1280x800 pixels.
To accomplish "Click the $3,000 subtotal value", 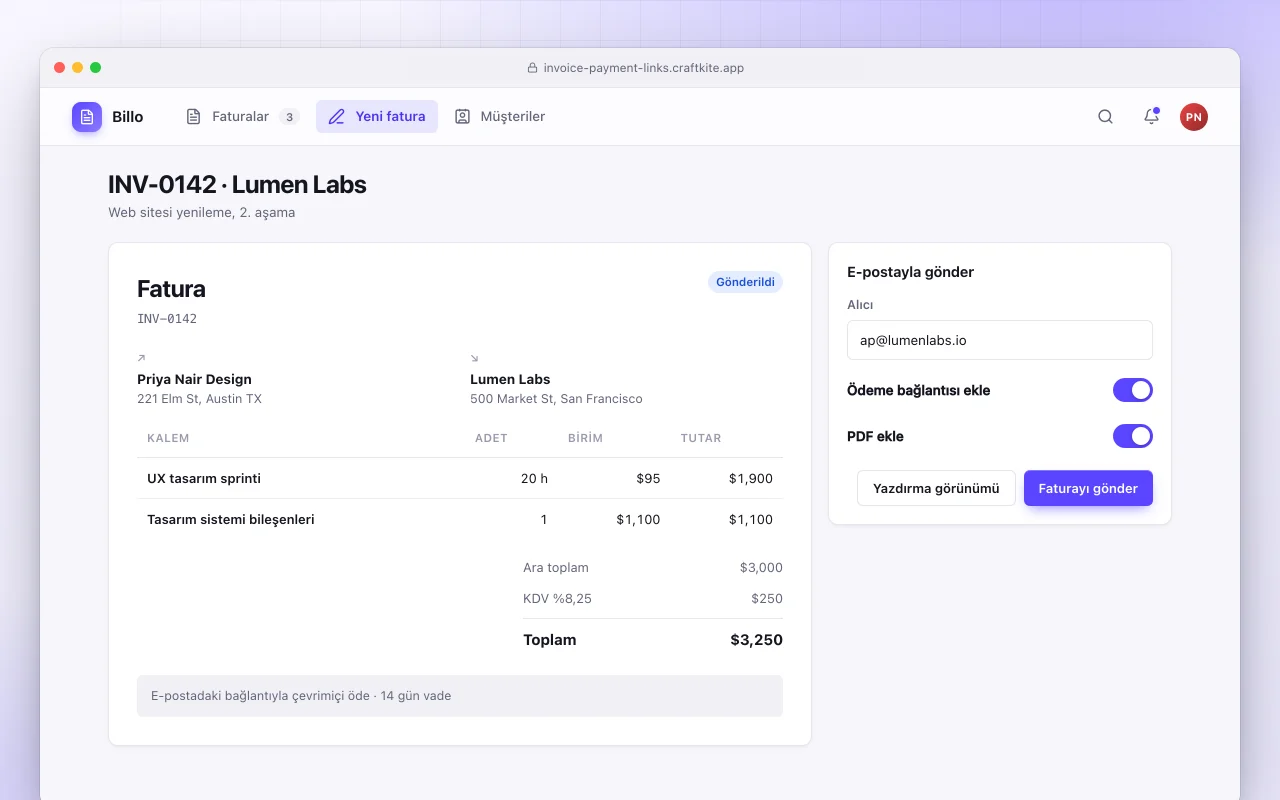I will (x=761, y=567).
